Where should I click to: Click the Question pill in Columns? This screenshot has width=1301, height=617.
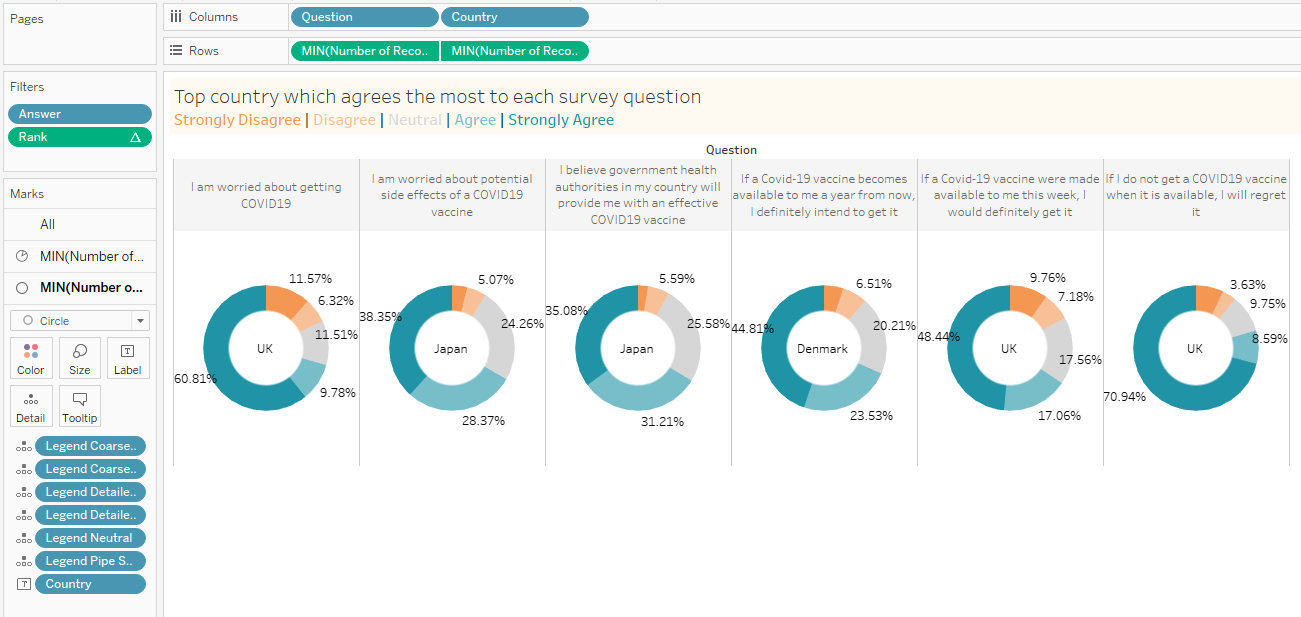[364, 17]
